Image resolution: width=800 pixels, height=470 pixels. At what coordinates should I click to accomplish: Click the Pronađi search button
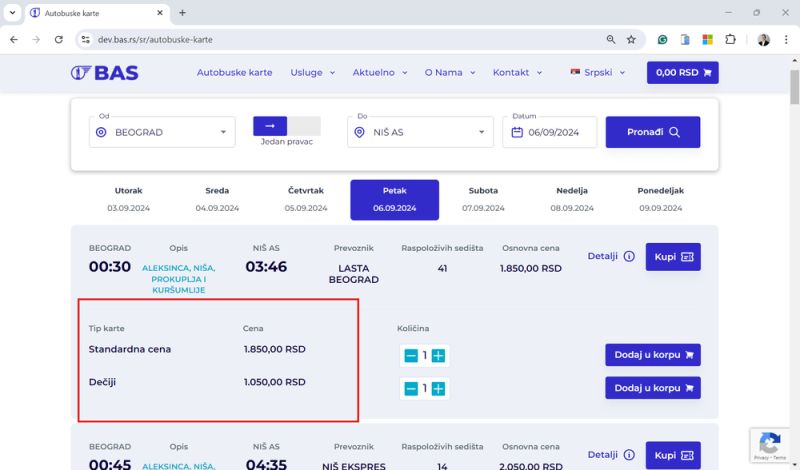pos(653,132)
